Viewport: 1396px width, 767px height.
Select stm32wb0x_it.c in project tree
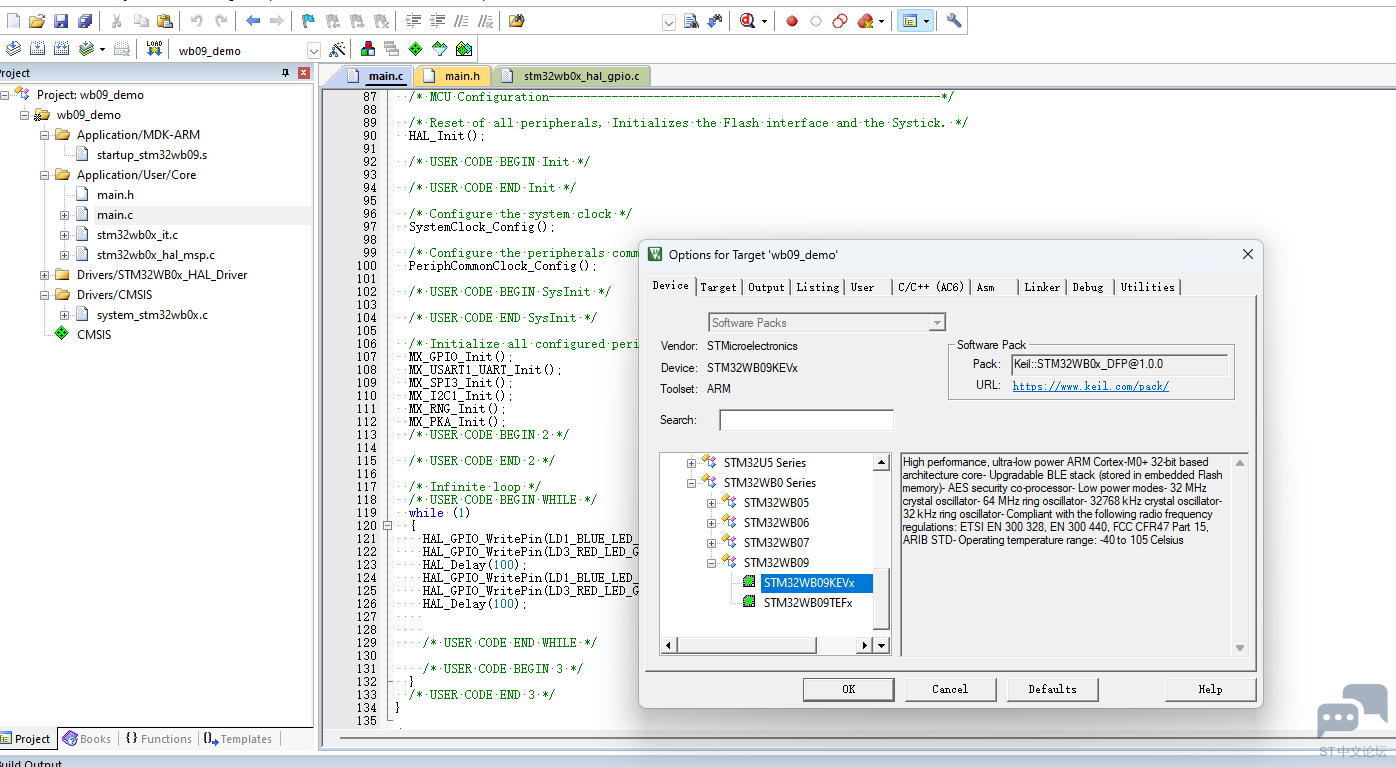tap(137, 235)
